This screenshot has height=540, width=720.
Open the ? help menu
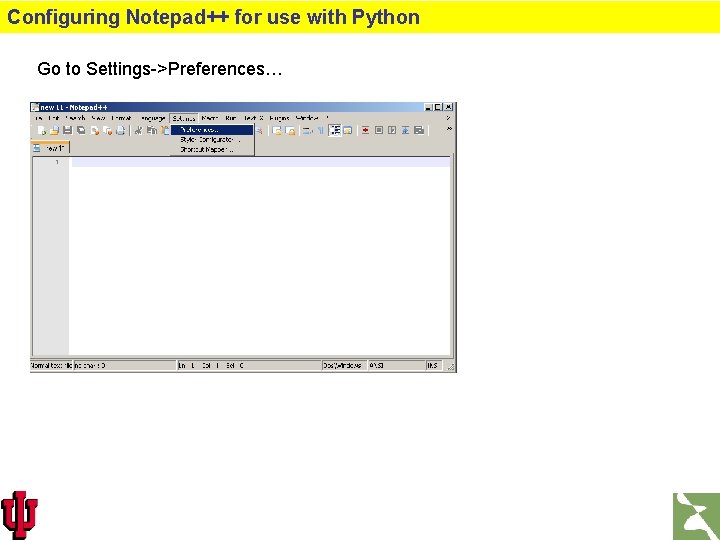pos(327,118)
